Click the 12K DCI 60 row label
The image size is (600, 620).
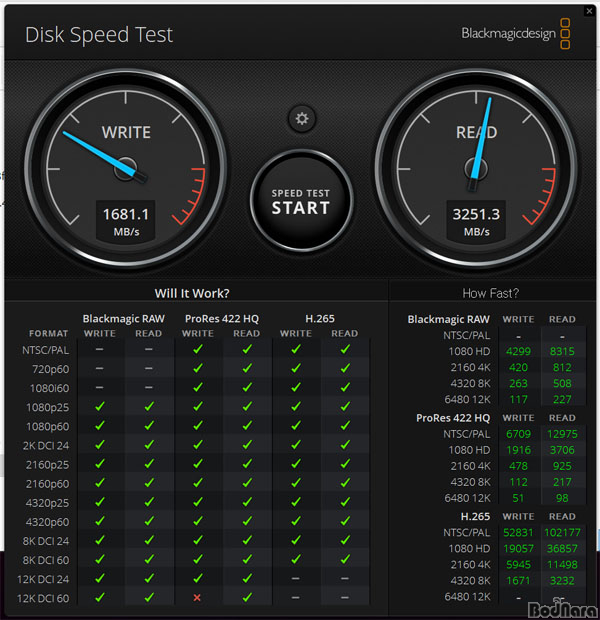(43, 598)
